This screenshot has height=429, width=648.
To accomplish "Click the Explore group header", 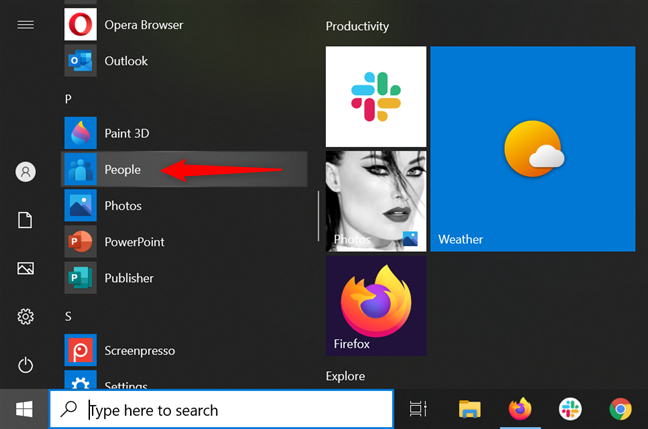I will click(x=345, y=376).
